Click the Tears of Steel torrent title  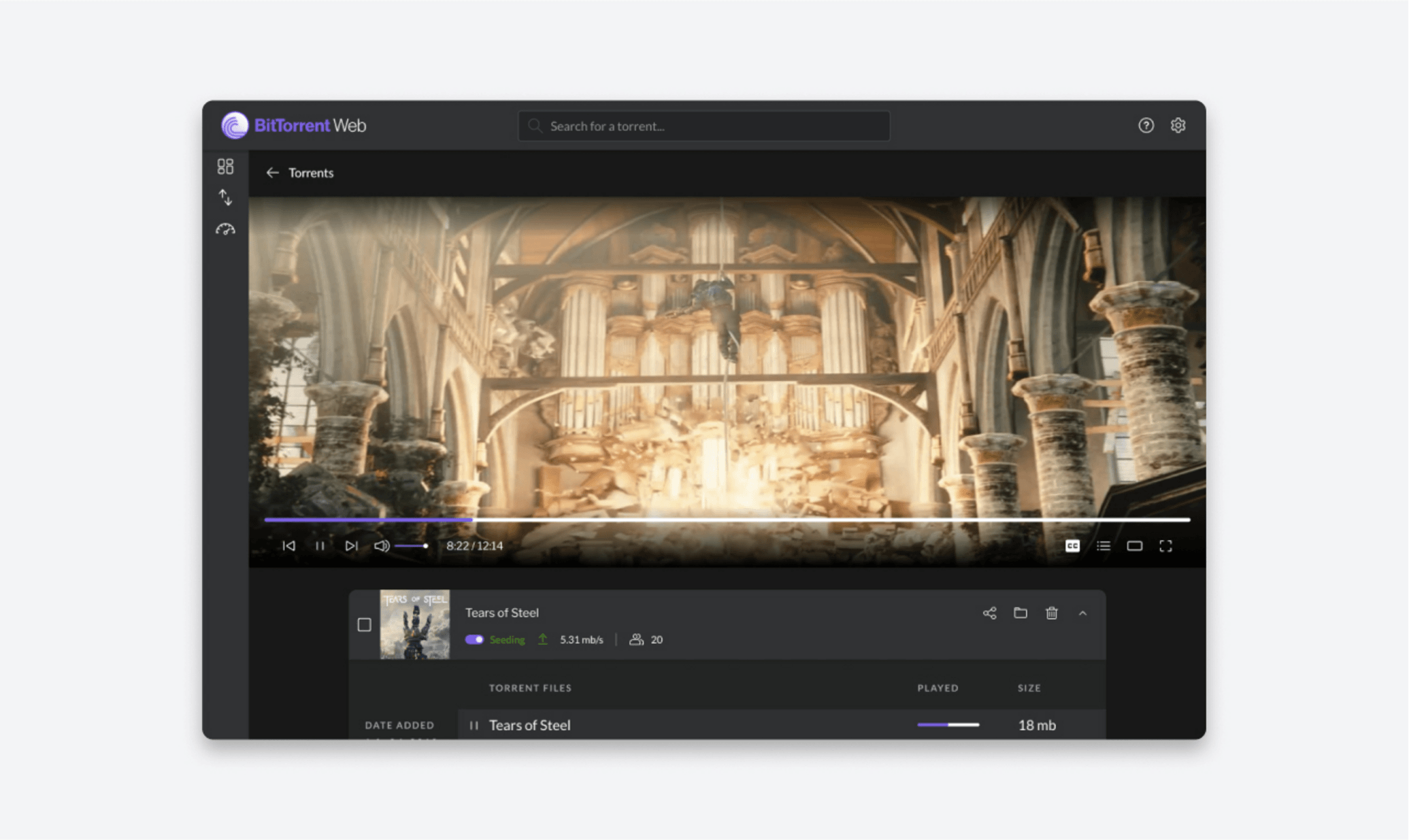click(502, 612)
